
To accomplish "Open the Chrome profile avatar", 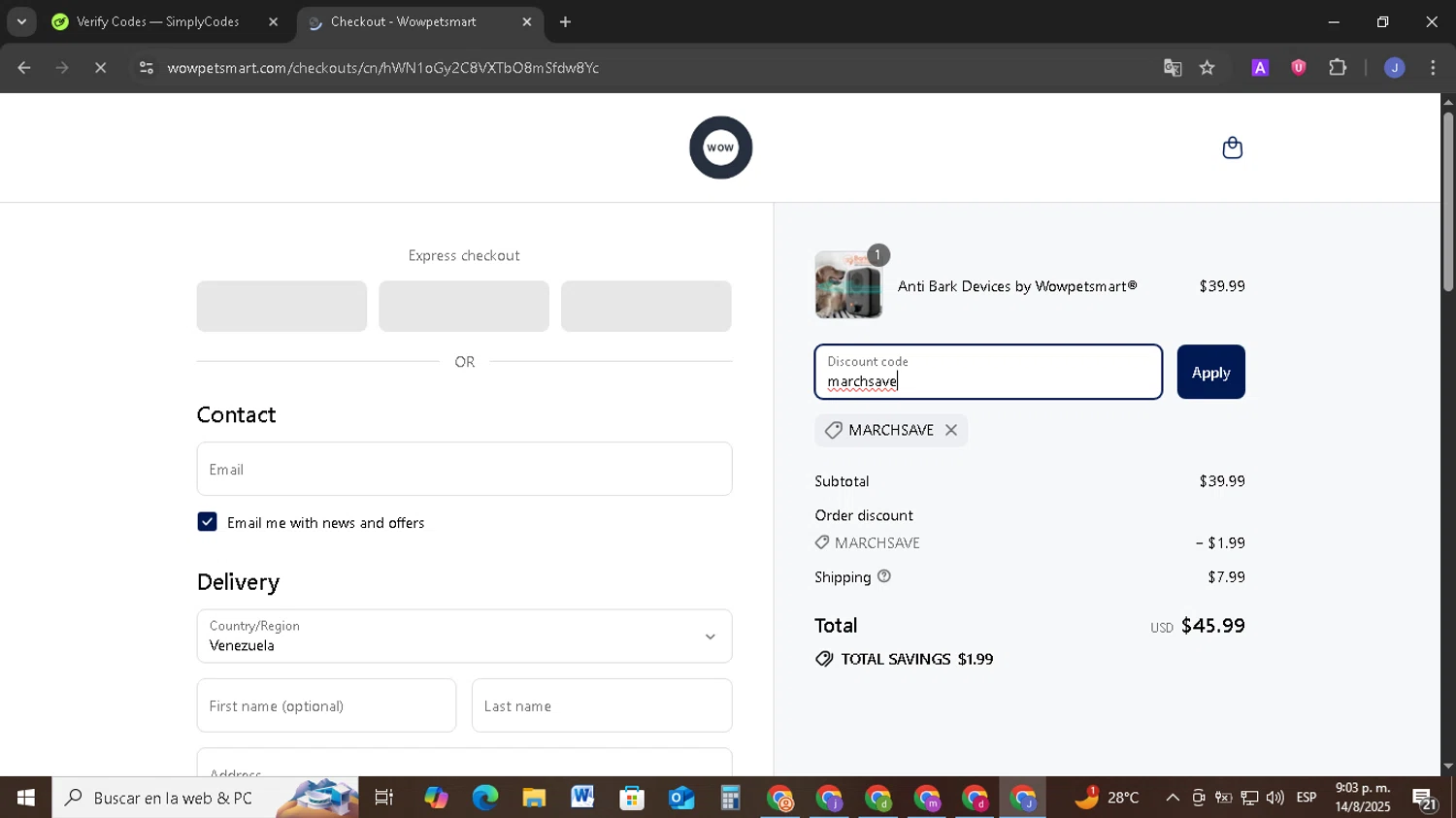I will click(1394, 68).
